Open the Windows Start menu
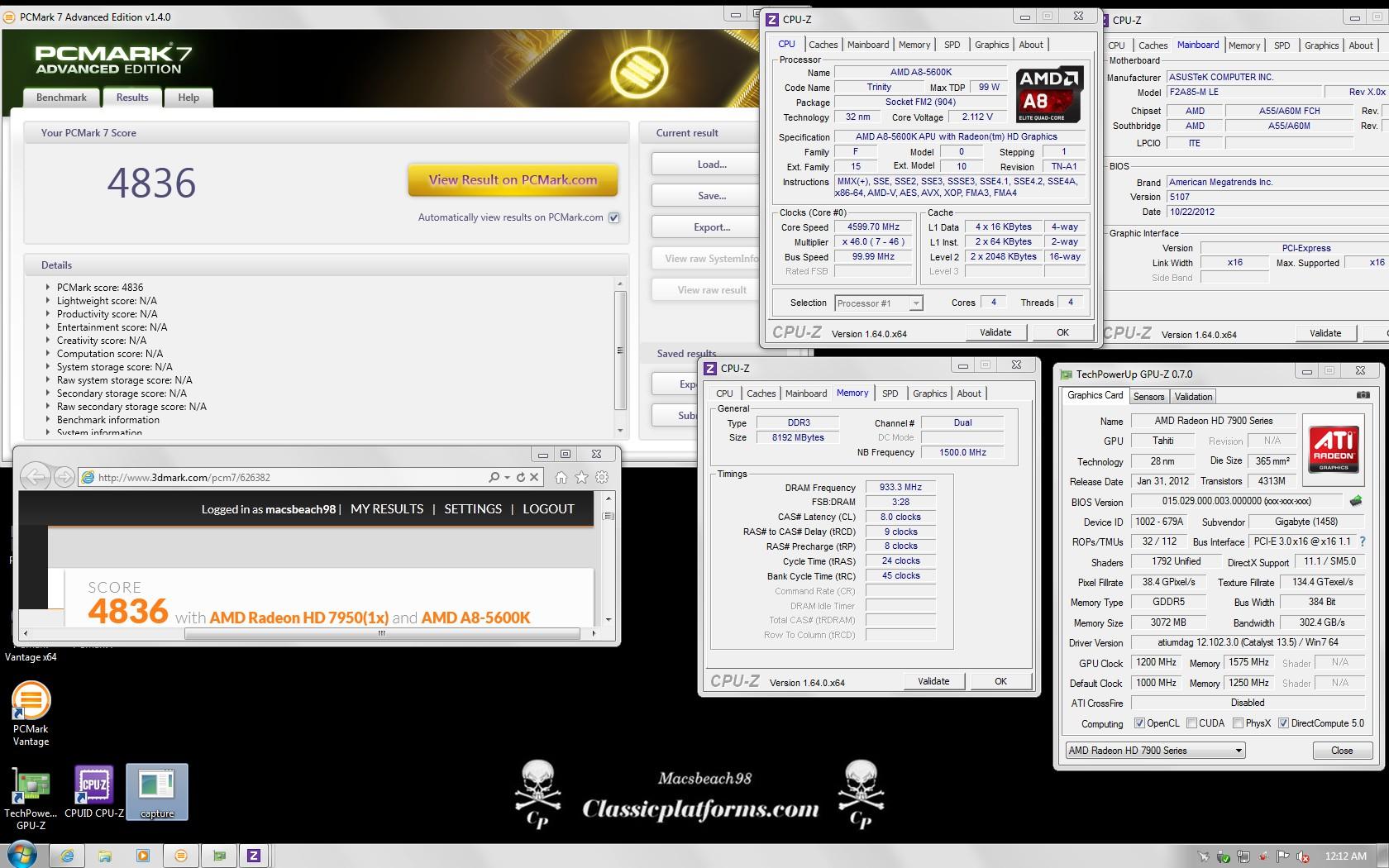Image resolution: width=1389 pixels, height=868 pixels. click(21, 855)
